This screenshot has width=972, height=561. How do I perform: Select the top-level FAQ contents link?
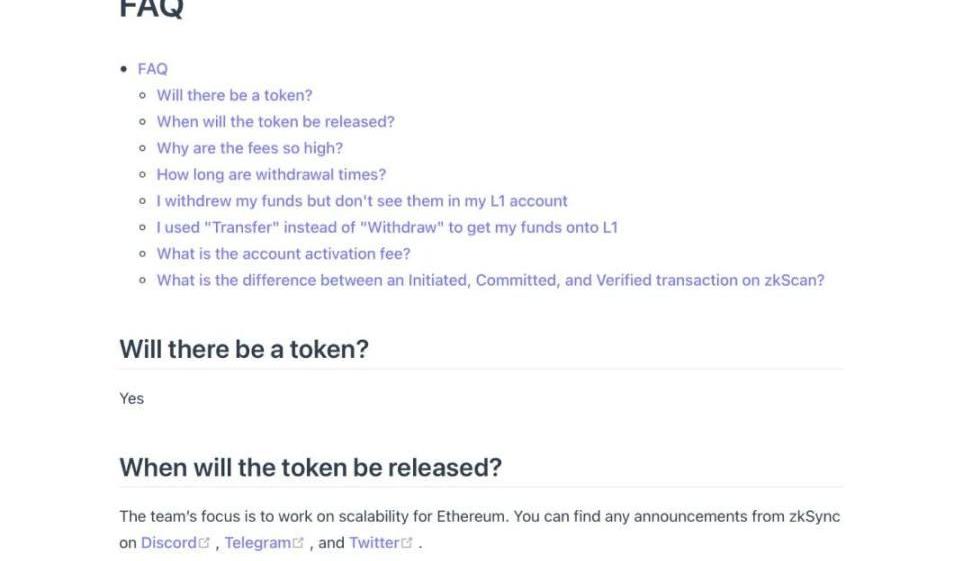tap(152, 69)
